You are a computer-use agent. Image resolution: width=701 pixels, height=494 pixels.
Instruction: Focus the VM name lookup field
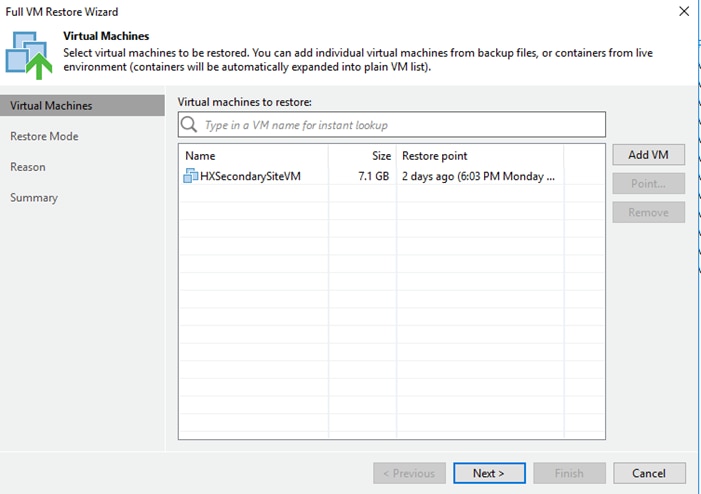[x=392, y=125]
